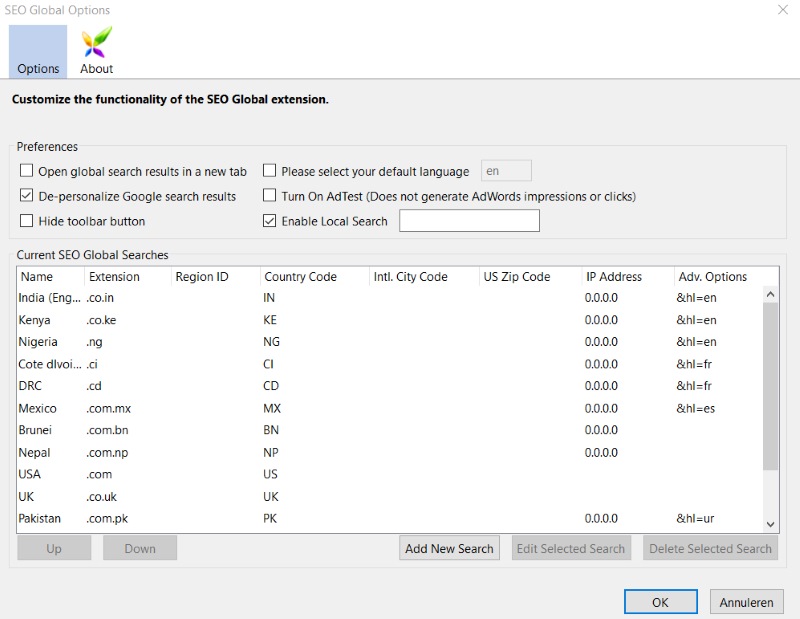The width and height of the screenshot is (800, 619).
Task: Enable the Turn On AdTest option
Action: [269, 195]
